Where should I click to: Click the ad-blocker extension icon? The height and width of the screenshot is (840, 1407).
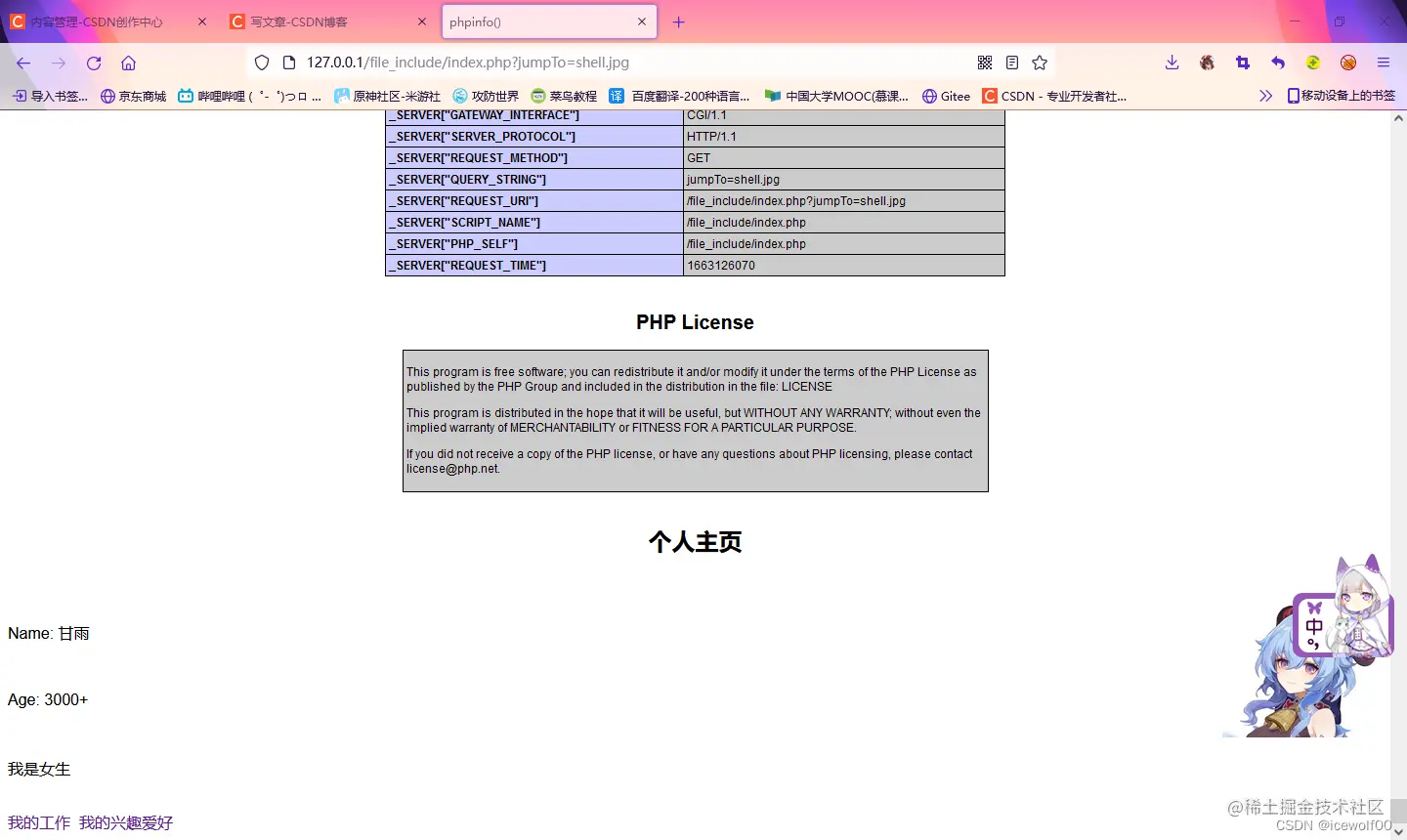click(x=1347, y=62)
